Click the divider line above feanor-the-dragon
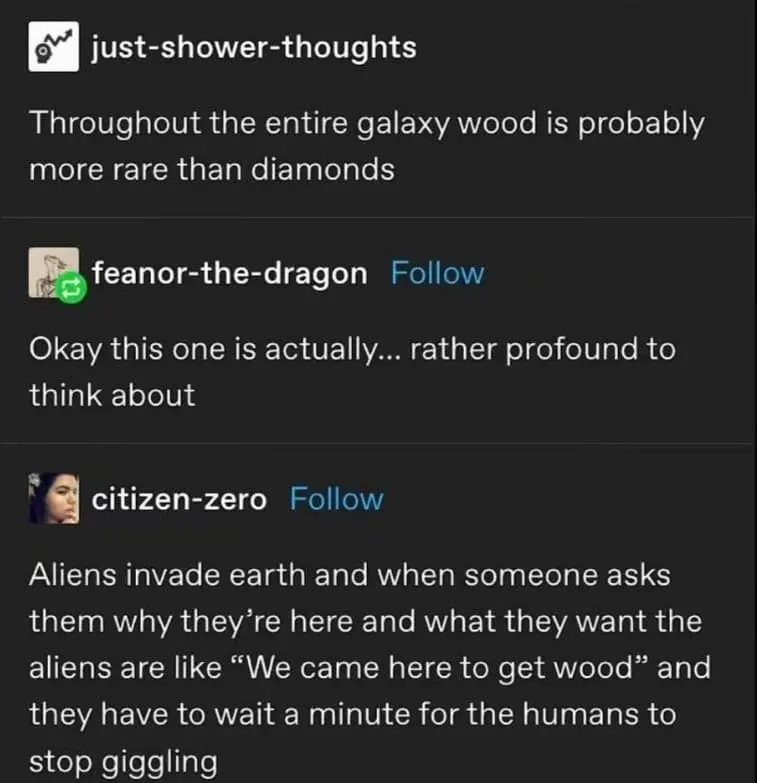 pyautogui.click(x=377, y=218)
